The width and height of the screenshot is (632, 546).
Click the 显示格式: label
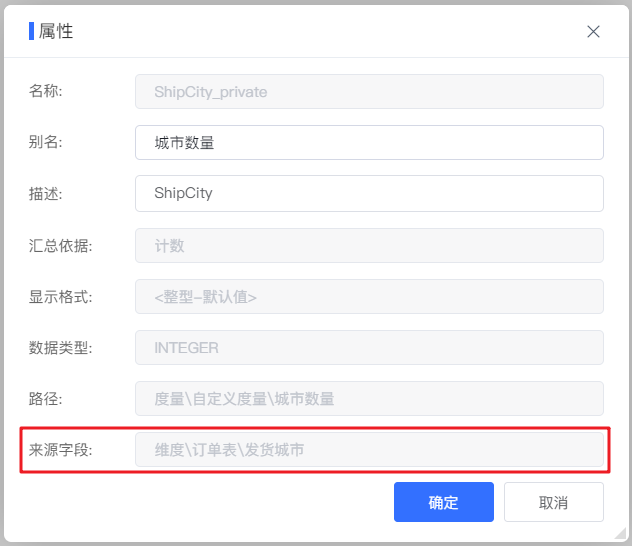pyautogui.click(x=60, y=297)
